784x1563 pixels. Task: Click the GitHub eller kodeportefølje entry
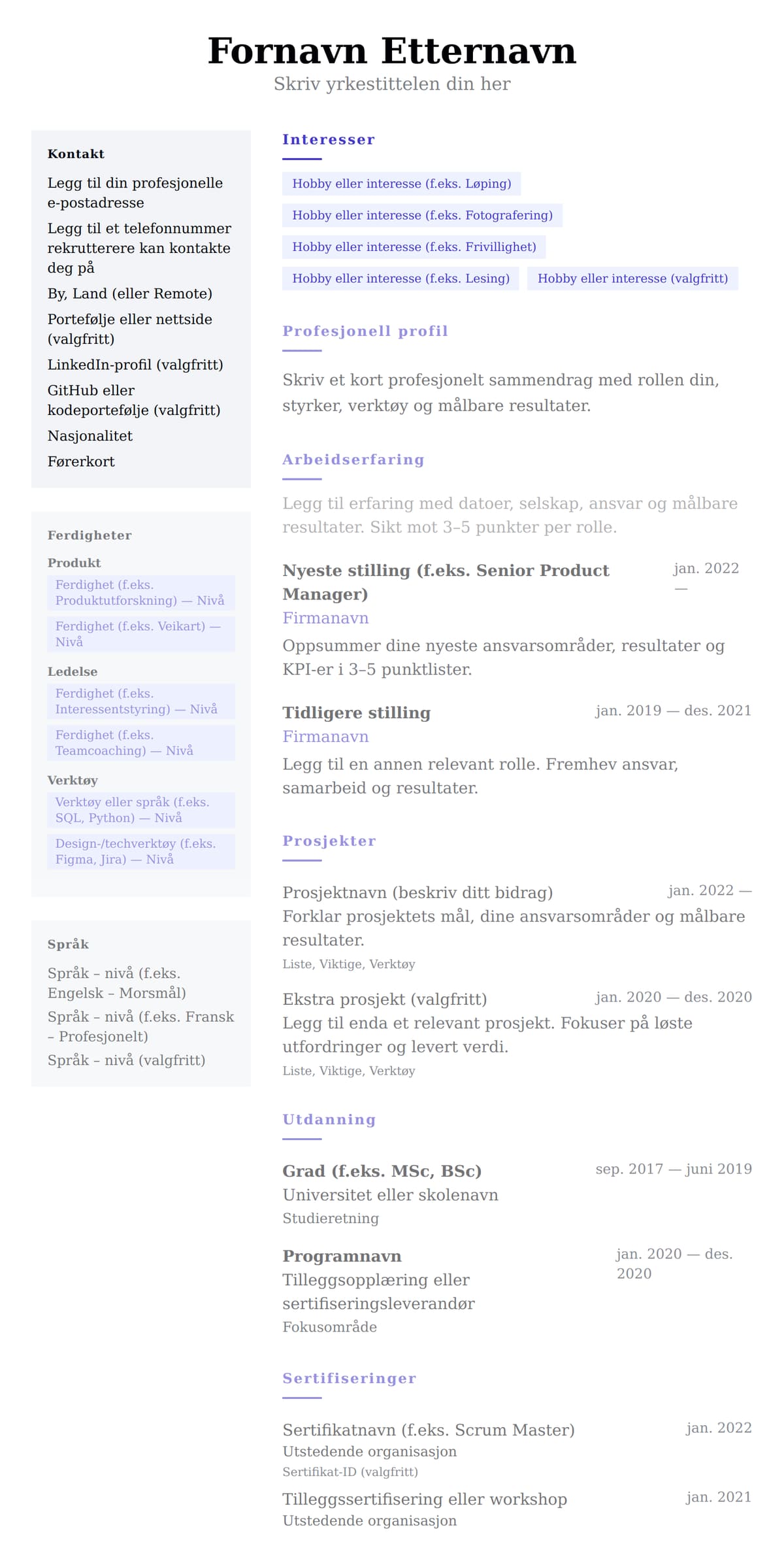(x=133, y=400)
